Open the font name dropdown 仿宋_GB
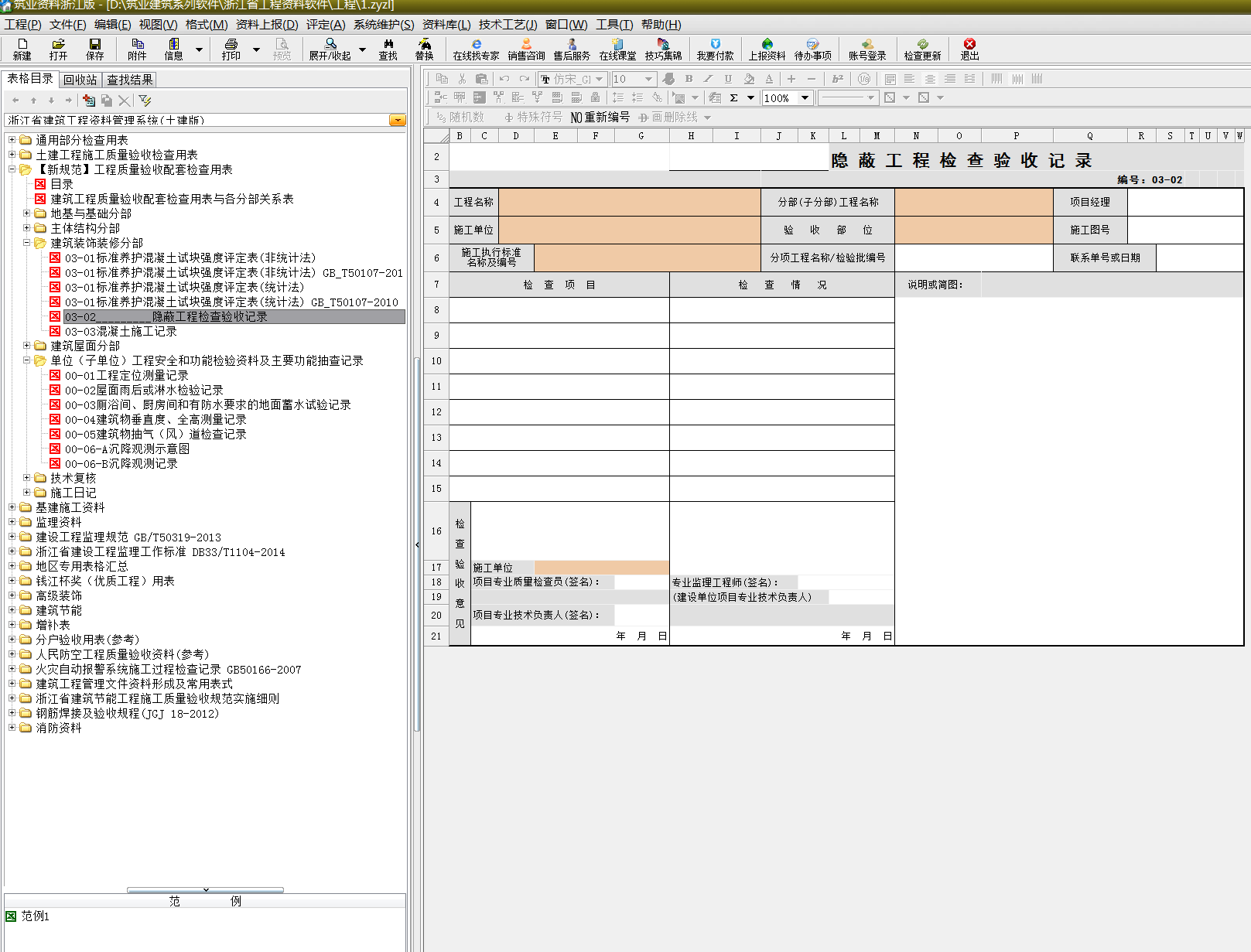Image resolution: width=1251 pixels, height=952 pixels. coord(599,79)
